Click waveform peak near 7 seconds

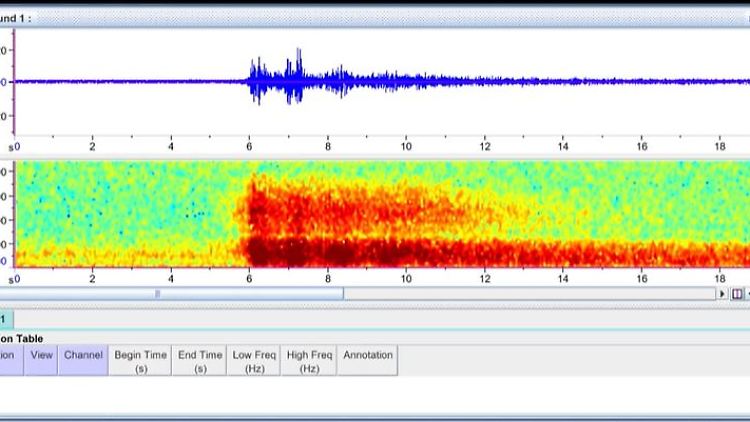(298, 62)
